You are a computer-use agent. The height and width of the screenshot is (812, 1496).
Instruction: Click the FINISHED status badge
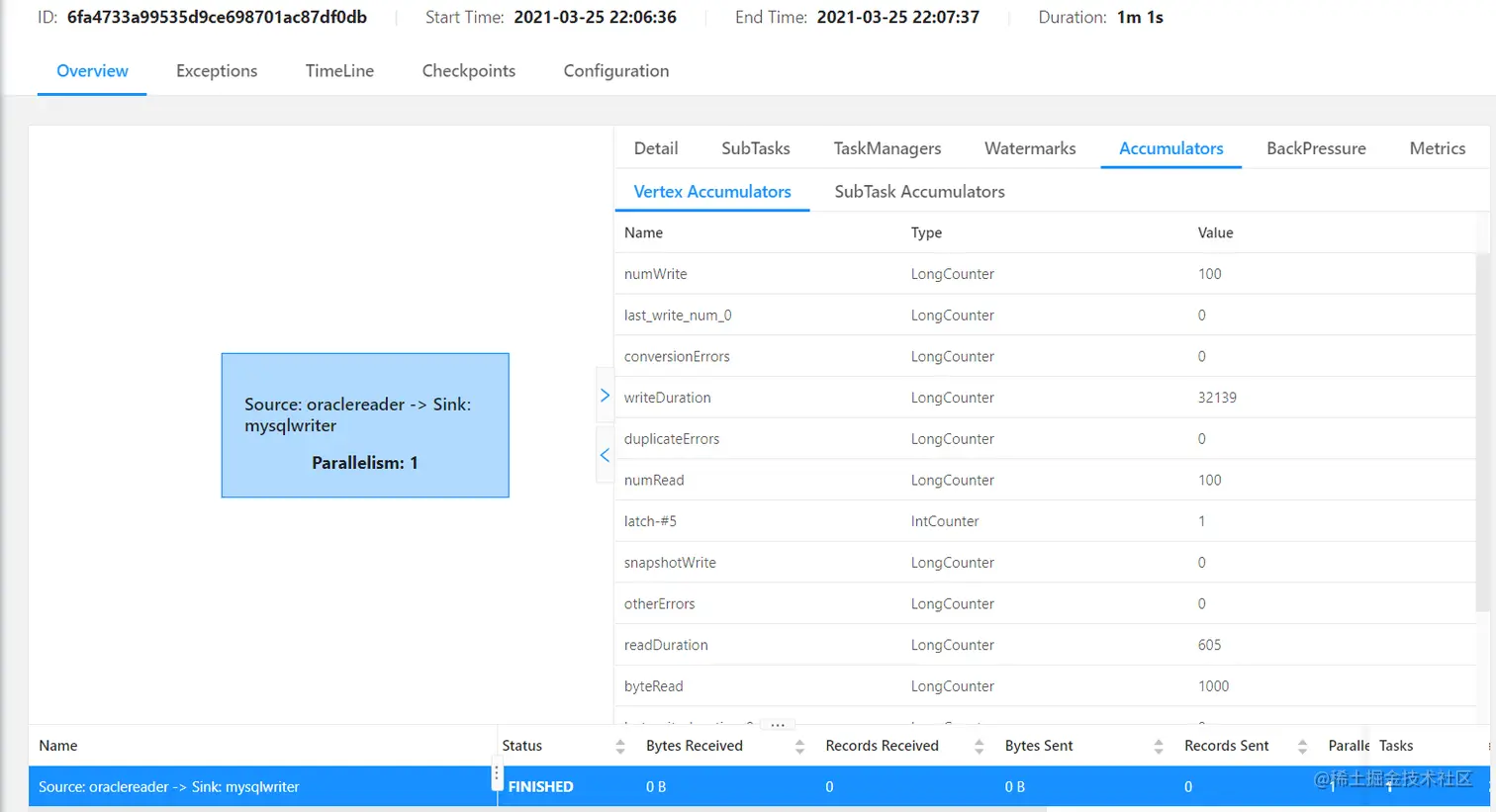point(541,787)
